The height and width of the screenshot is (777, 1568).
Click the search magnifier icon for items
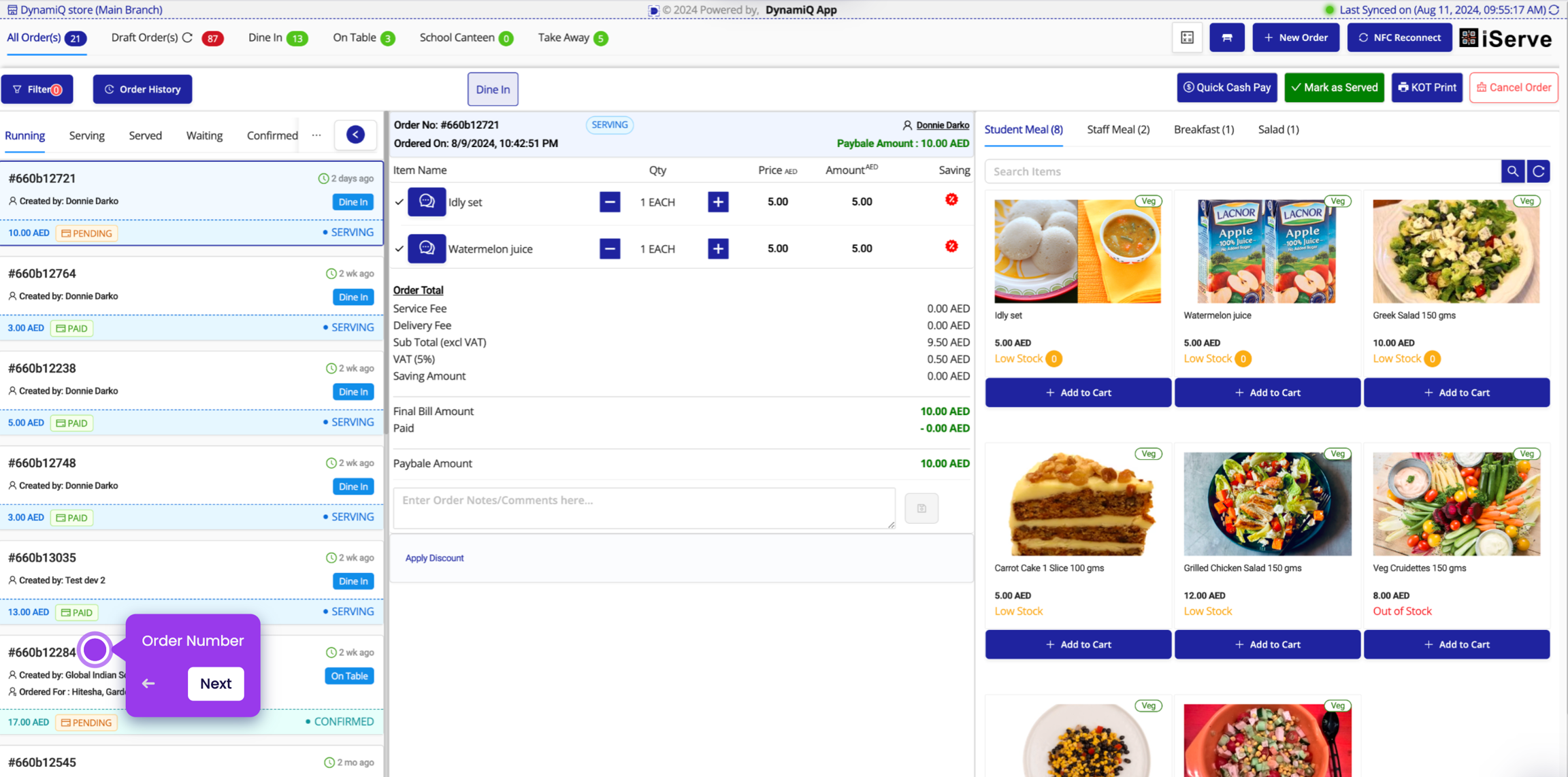pyautogui.click(x=1512, y=171)
